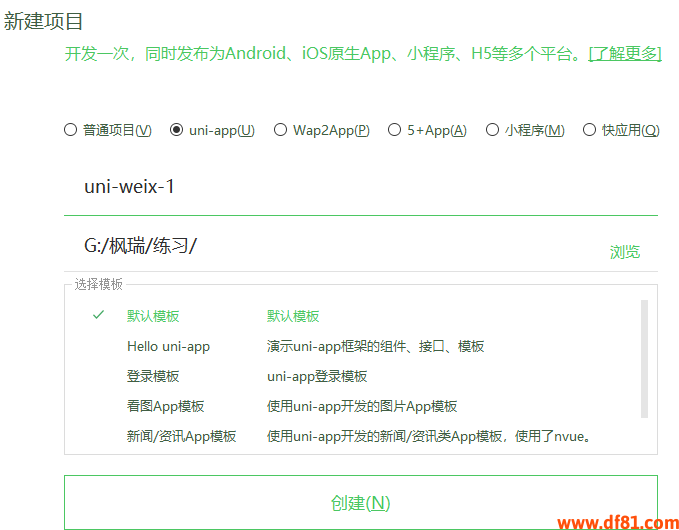Screen dimensions: 679x530
Task: Select the 新闻/资讯App模板 template
Action: (181, 436)
